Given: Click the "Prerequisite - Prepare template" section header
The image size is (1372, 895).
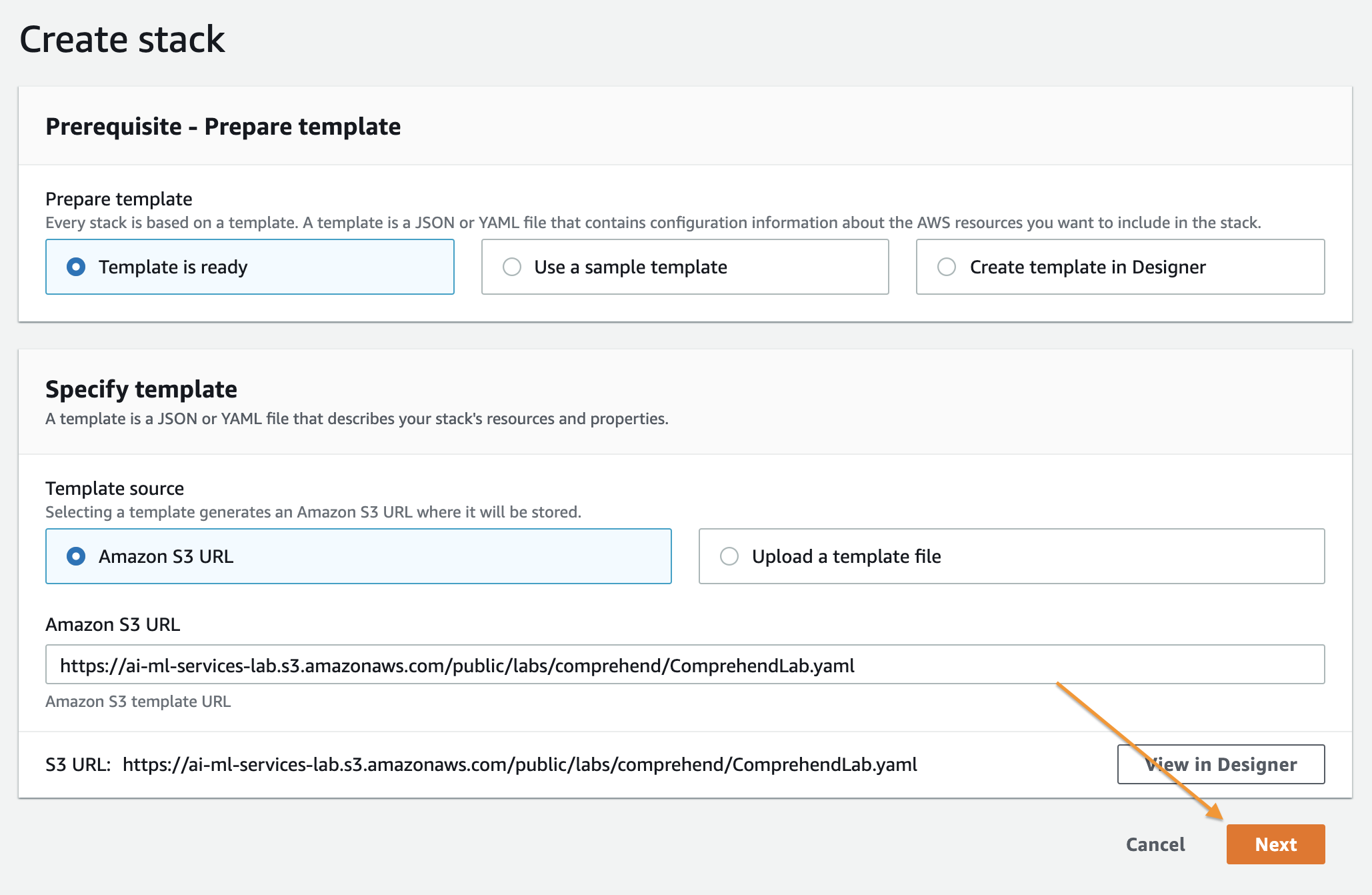Looking at the screenshot, I should (223, 127).
